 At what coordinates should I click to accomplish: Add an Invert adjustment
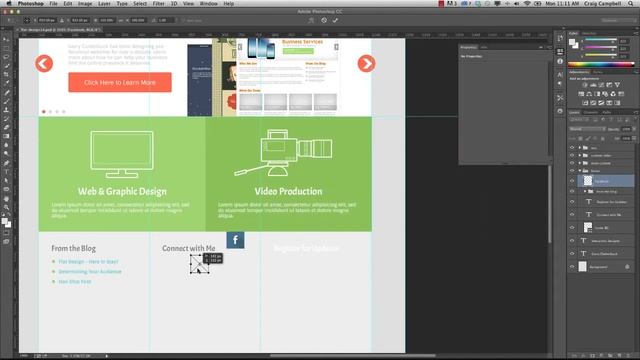tap(585, 103)
